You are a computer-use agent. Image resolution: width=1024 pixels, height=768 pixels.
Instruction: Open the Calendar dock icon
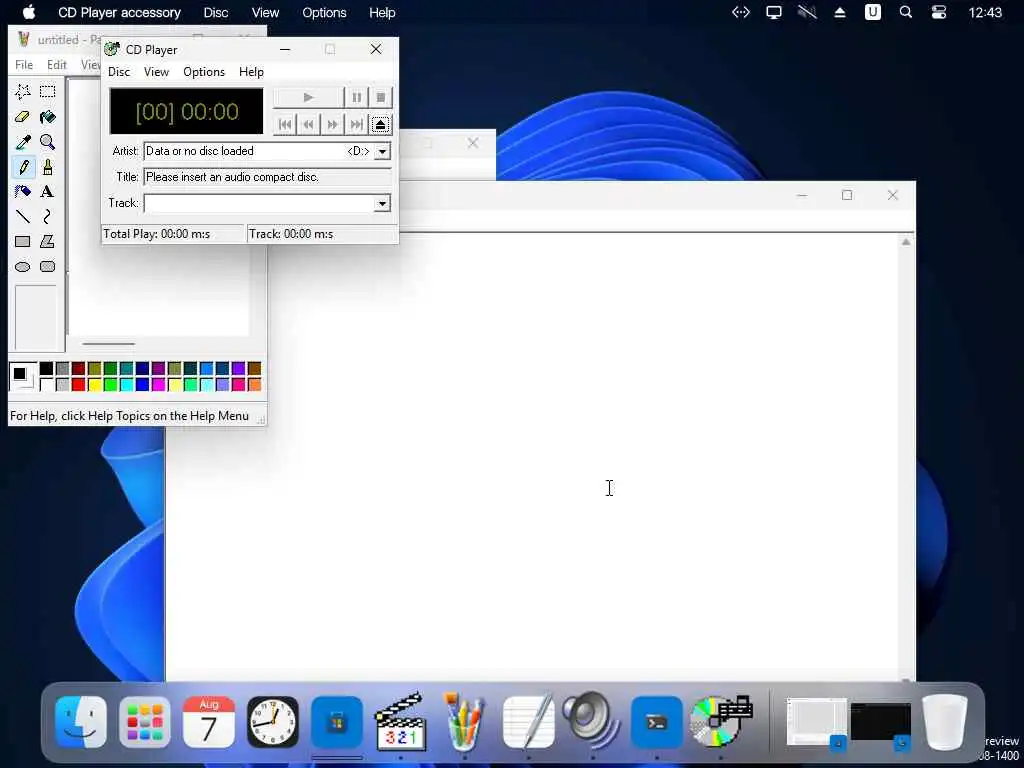(208, 722)
